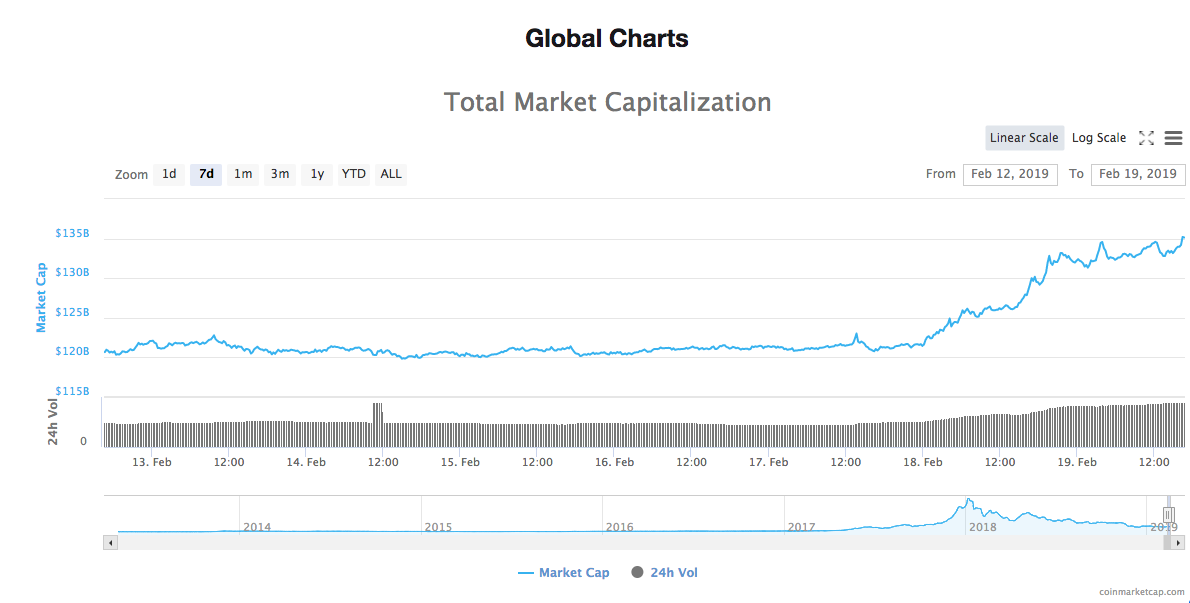
Task: Select the 1y zoom preset
Action: click(316, 173)
